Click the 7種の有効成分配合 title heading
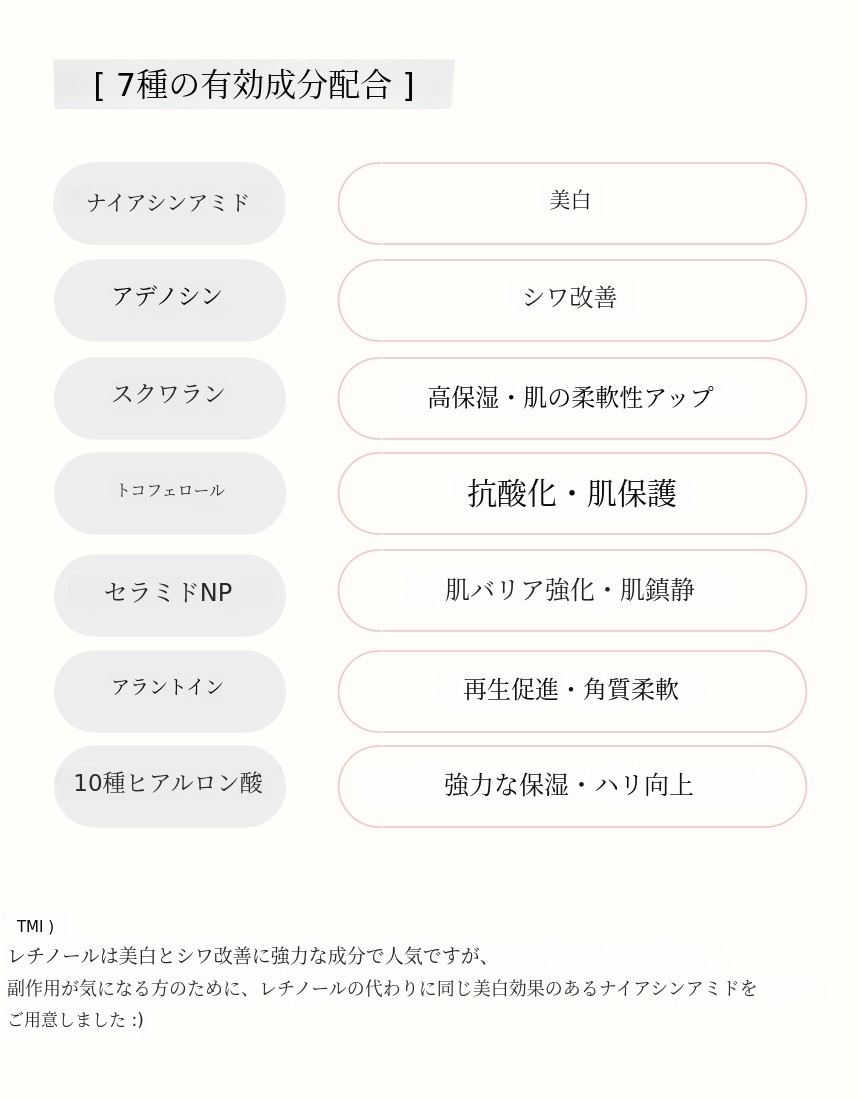 [253, 85]
